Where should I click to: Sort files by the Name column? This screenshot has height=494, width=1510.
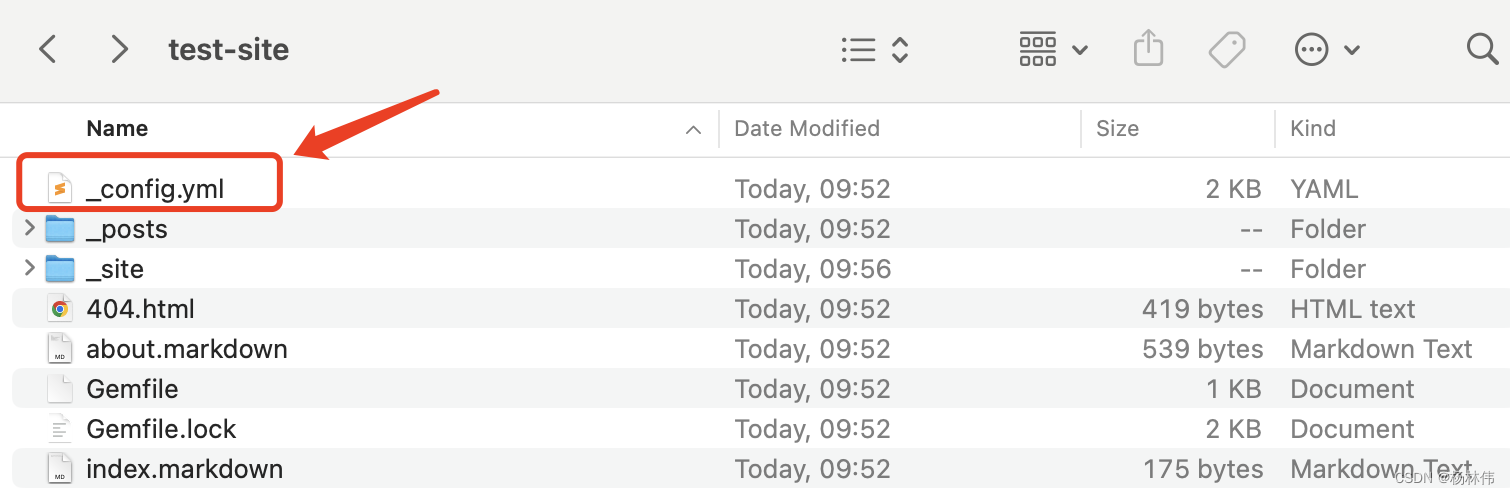pos(117,129)
